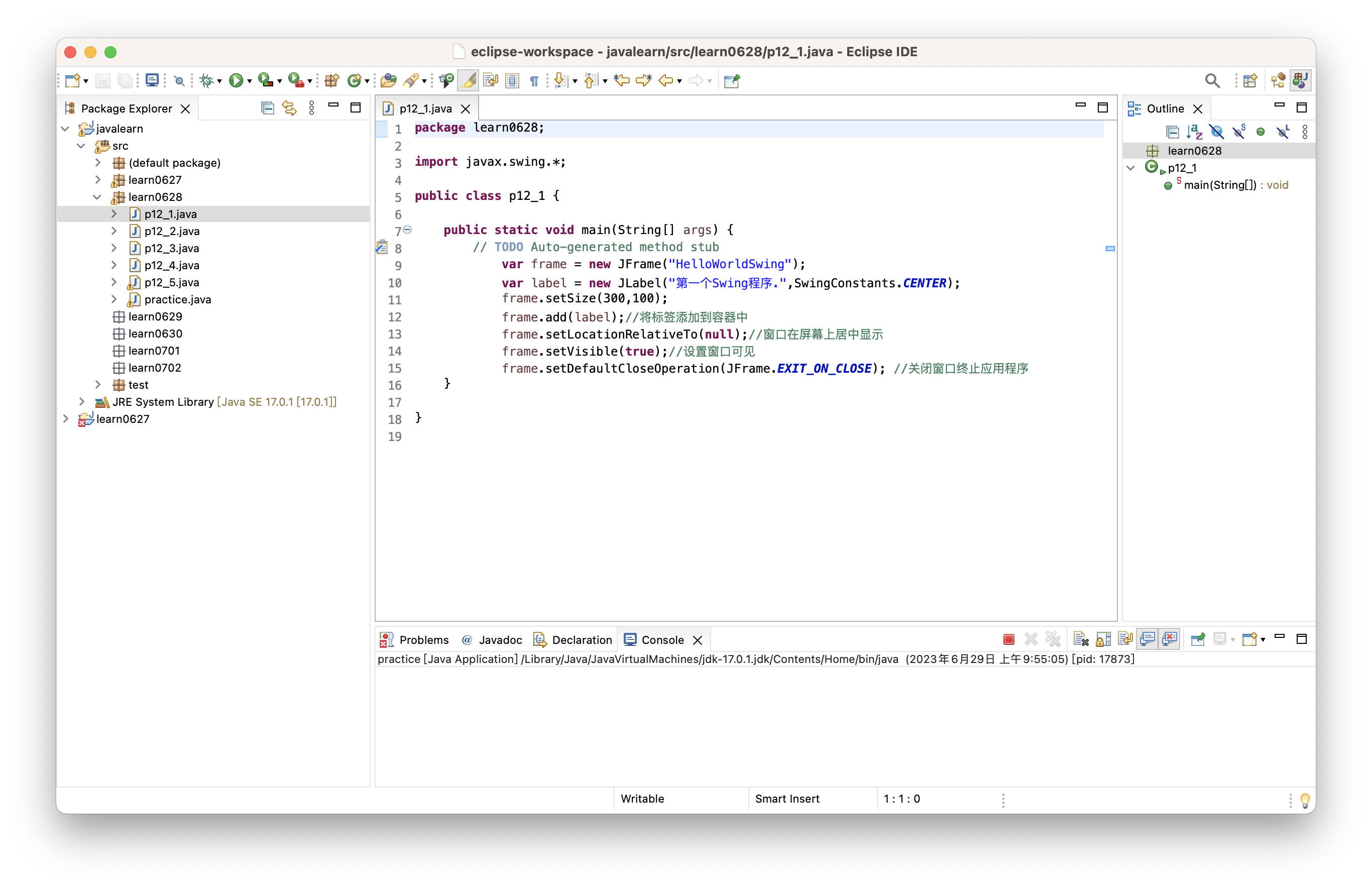This screenshot has height=888, width=1372.
Task: Click the Open Type icon
Action: 389,81
